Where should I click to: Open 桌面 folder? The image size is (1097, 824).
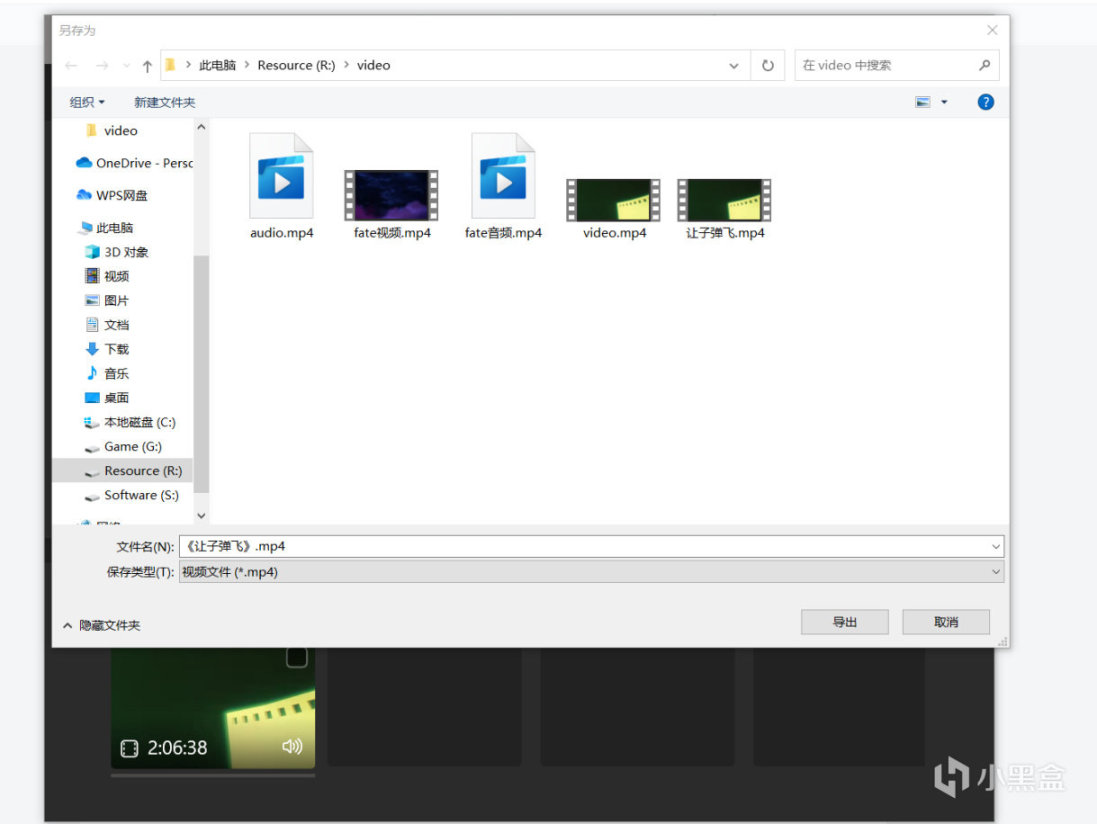(x=107, y=398)
